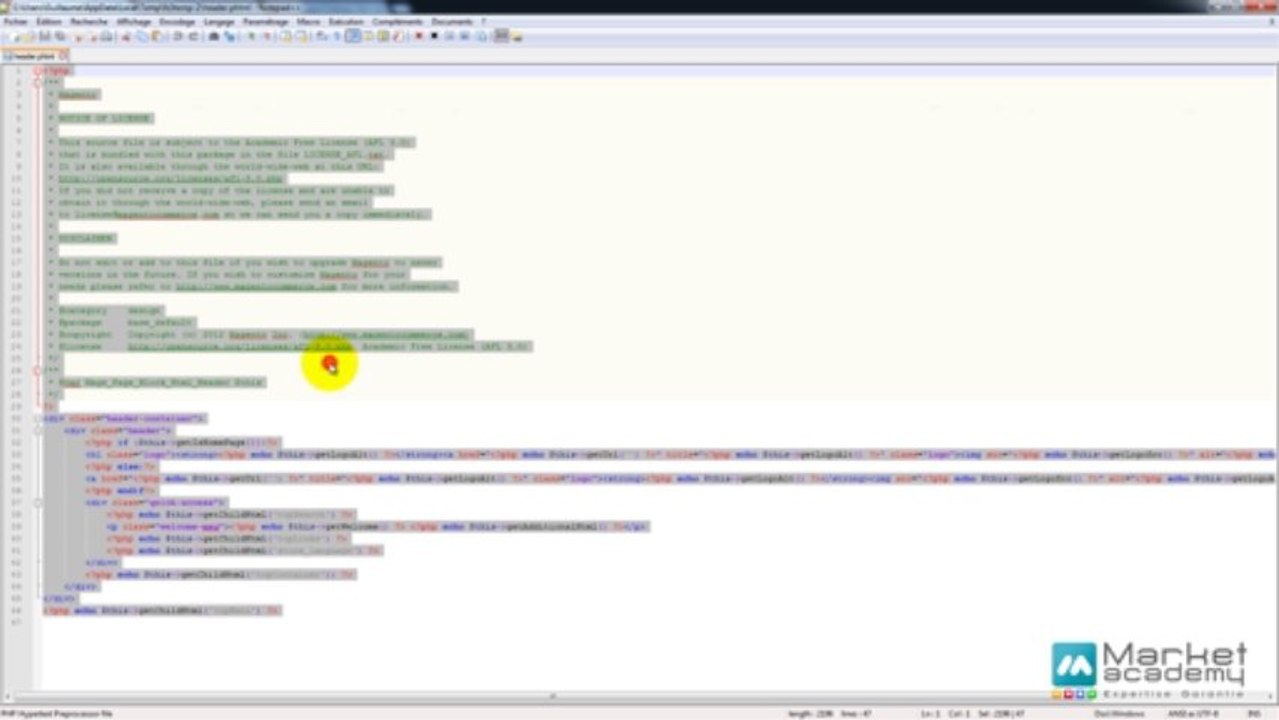Screen dimensions: 1279x720
Task: Open the Compléments menu
Action: pyautogui.click(x=397, y=21)
